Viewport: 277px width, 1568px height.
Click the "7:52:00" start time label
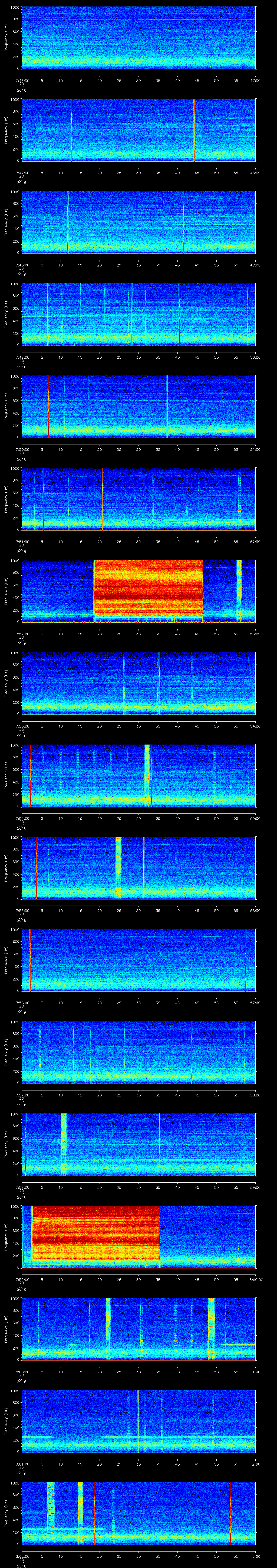(22, 634)
